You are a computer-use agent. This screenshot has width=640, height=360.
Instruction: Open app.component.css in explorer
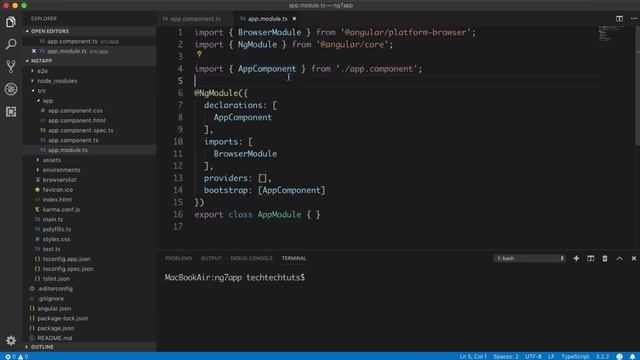(76, 111)
